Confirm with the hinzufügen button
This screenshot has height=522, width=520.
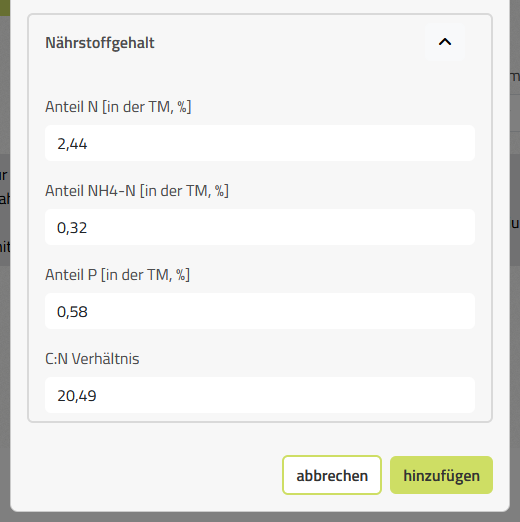click(x=441, y=475)
